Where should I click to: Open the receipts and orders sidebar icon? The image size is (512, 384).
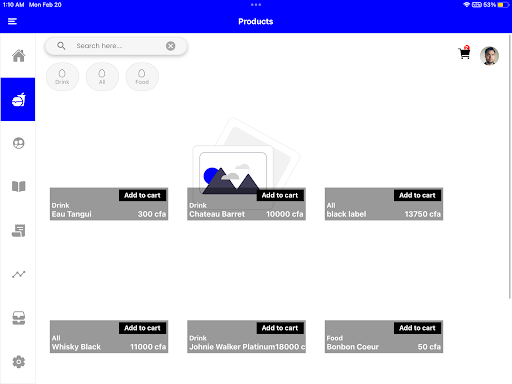[x=18, y=230]
